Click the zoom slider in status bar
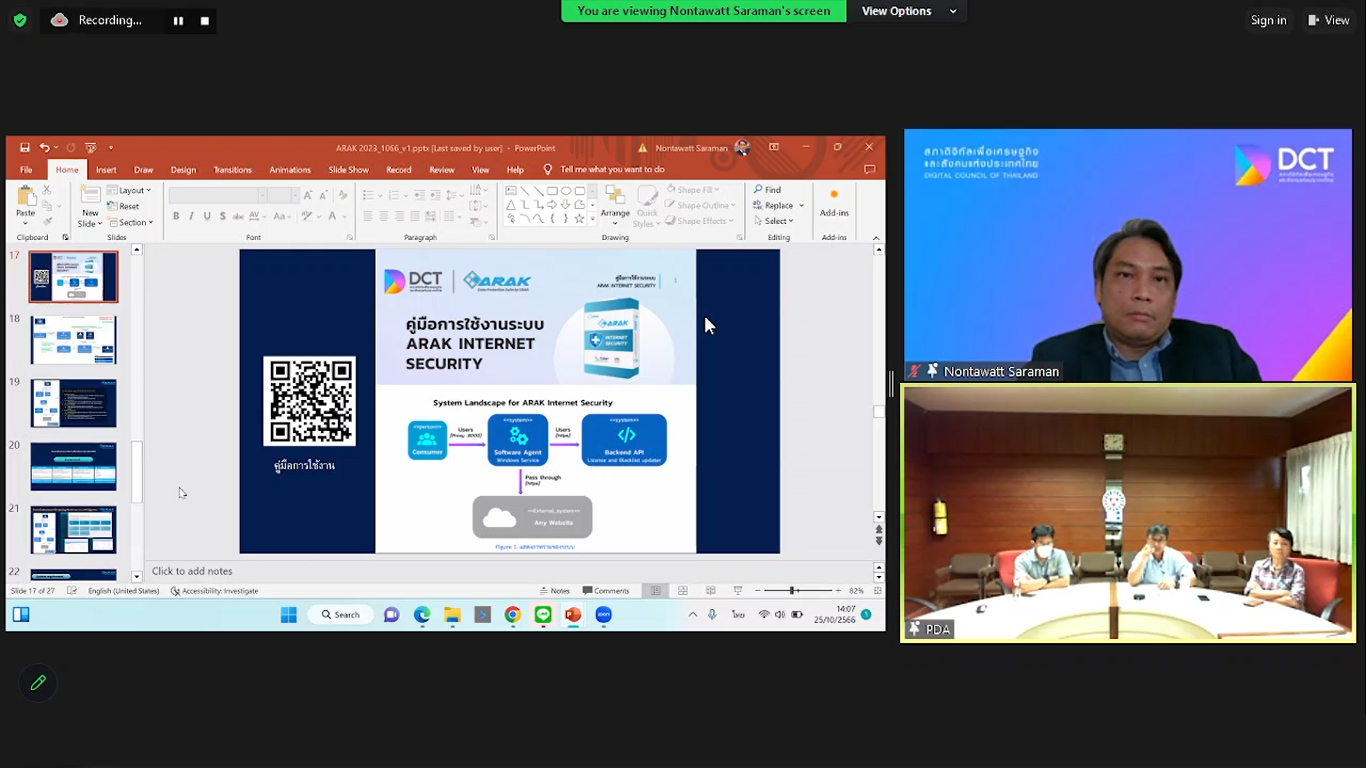This screenshot has height=768, width=1366. (797, 591)
